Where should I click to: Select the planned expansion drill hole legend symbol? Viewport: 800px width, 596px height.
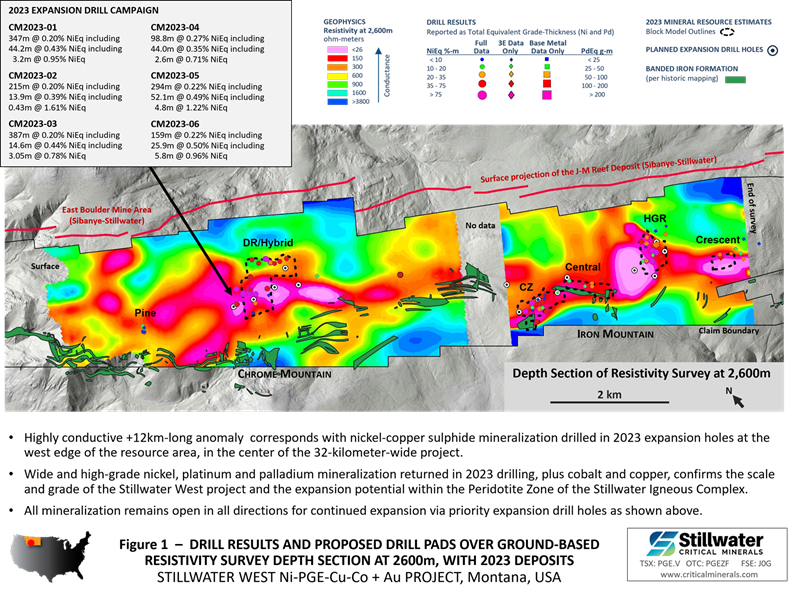click(773, 50)
